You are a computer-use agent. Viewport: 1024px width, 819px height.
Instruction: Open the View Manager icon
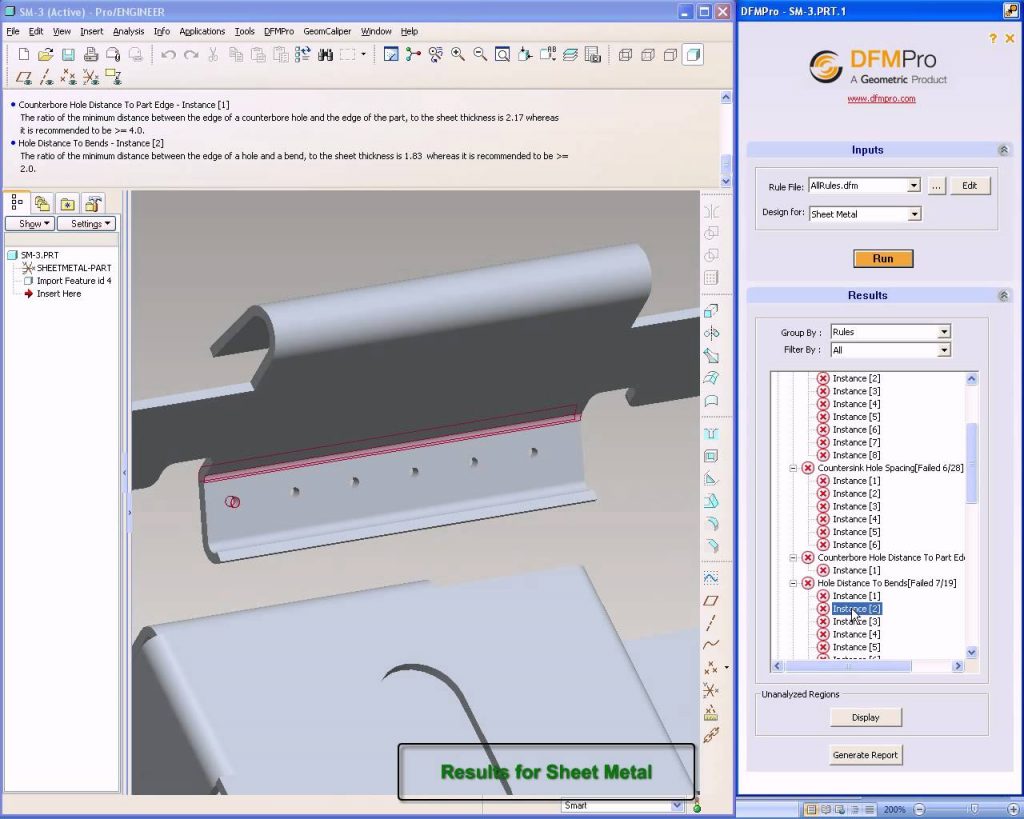point(592,55)
